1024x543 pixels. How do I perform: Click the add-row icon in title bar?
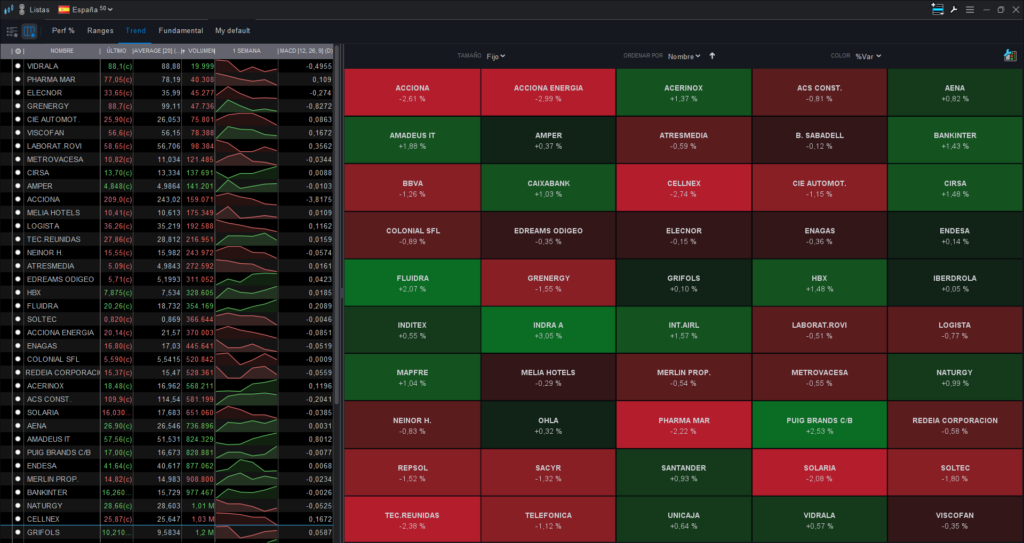coord(937,9)
